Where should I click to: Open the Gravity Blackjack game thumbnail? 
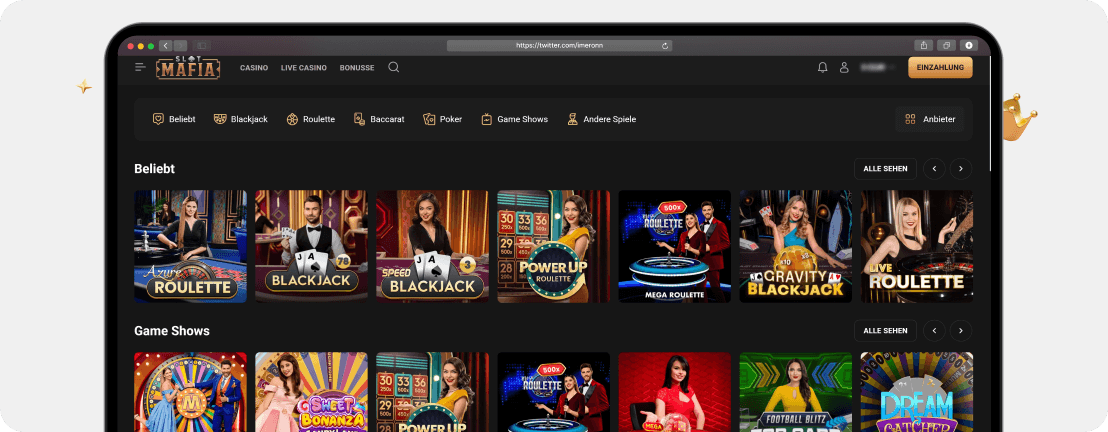point(796,246)
